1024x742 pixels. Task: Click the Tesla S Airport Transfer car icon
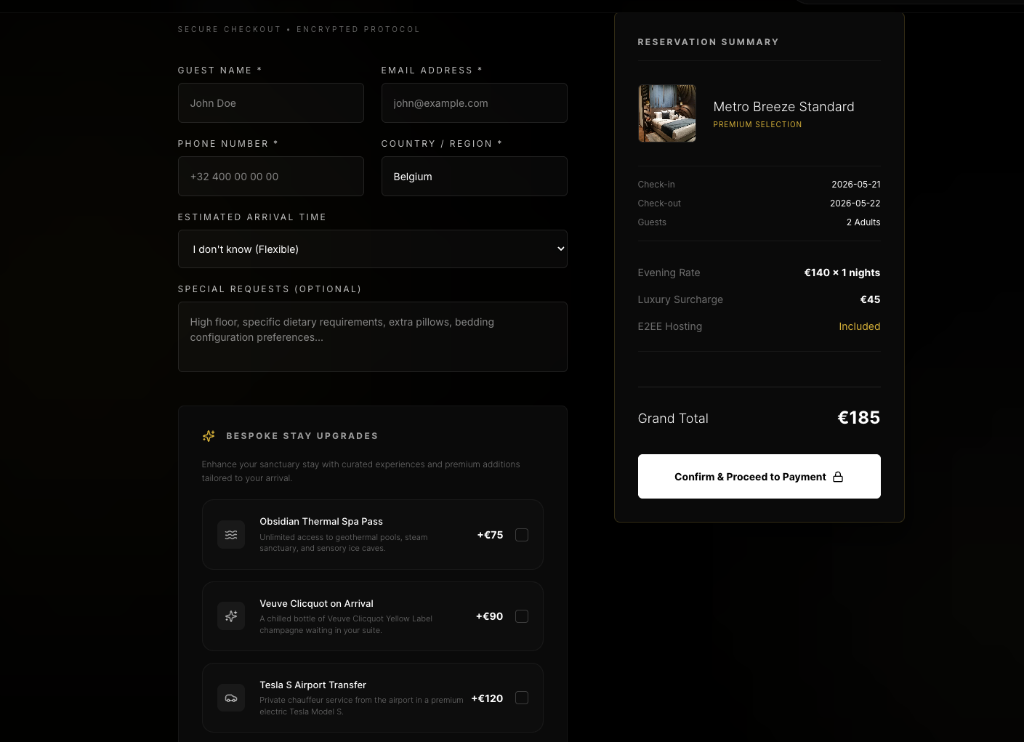click(x=231, y=698)
